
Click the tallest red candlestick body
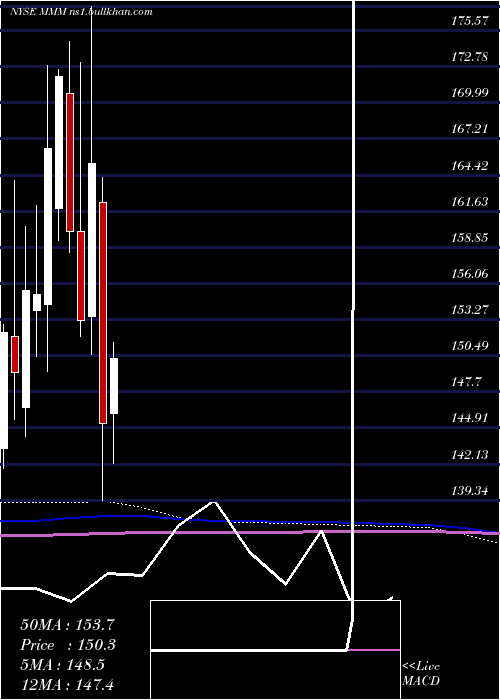click(103, 313)
